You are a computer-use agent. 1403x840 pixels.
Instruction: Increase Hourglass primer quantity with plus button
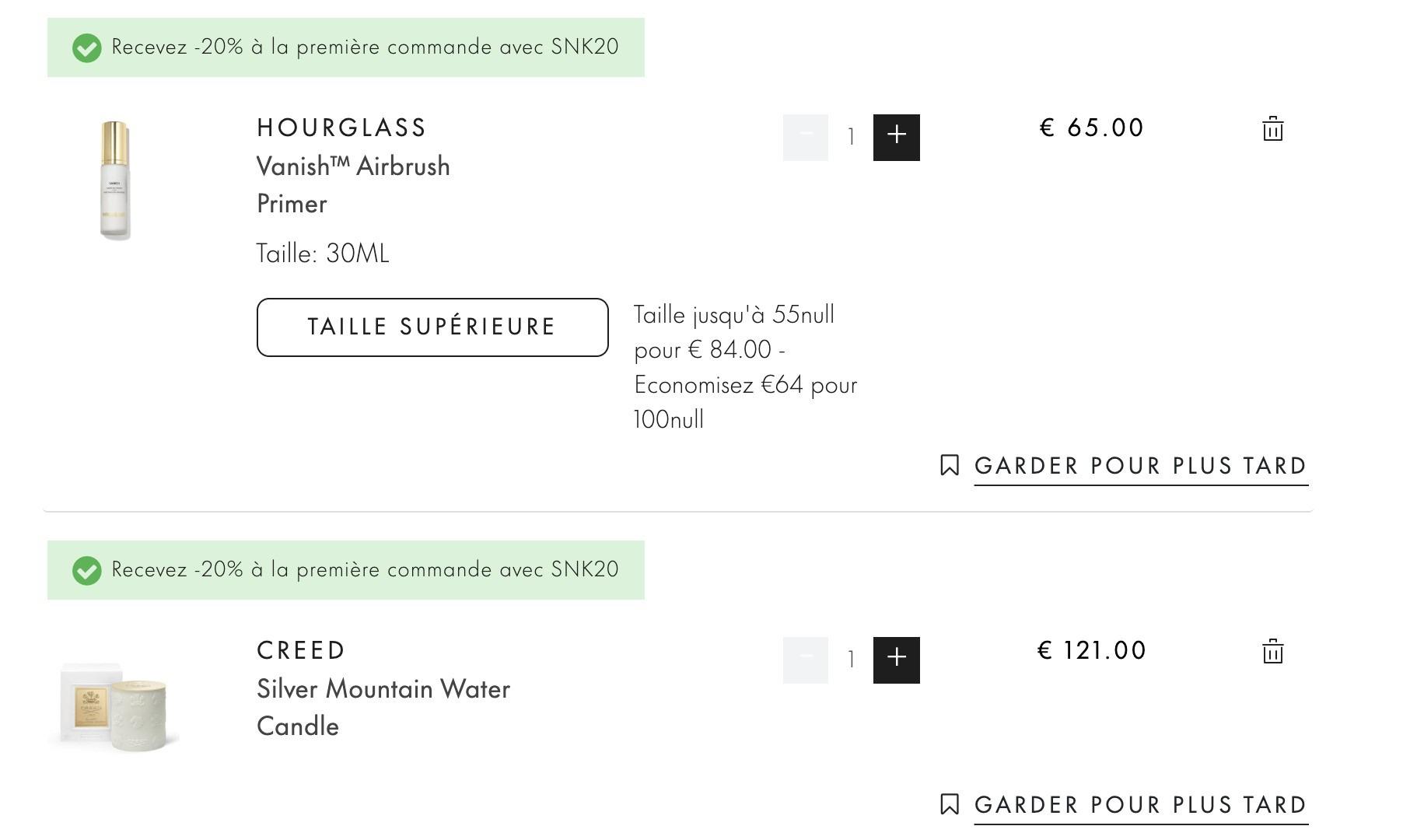point(896,138)
